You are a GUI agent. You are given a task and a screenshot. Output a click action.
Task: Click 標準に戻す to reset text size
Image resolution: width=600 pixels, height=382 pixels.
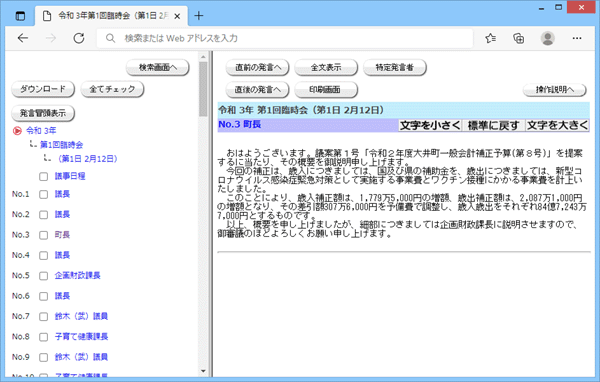point(493,125)
